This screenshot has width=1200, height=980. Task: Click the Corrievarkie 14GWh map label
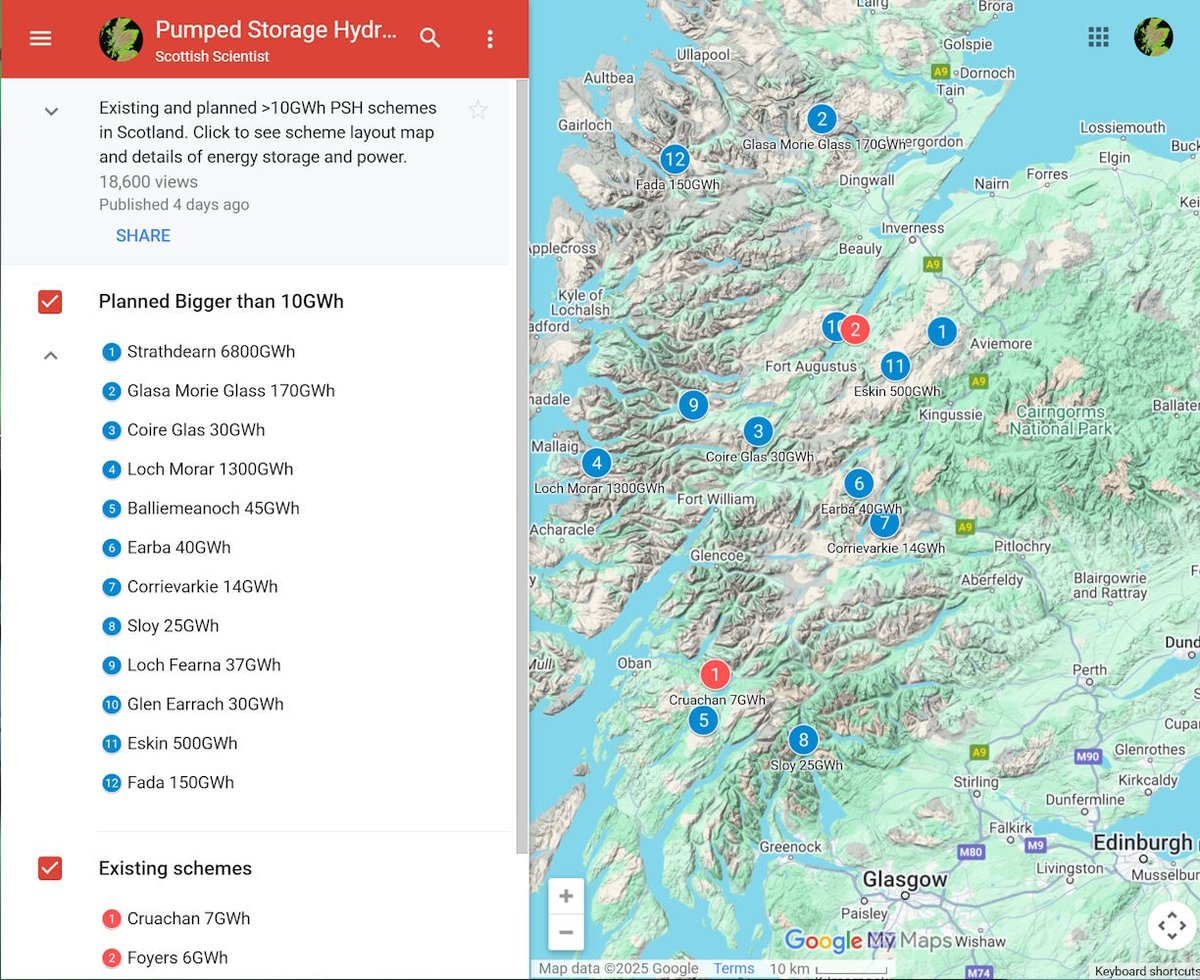click(886, 548)
